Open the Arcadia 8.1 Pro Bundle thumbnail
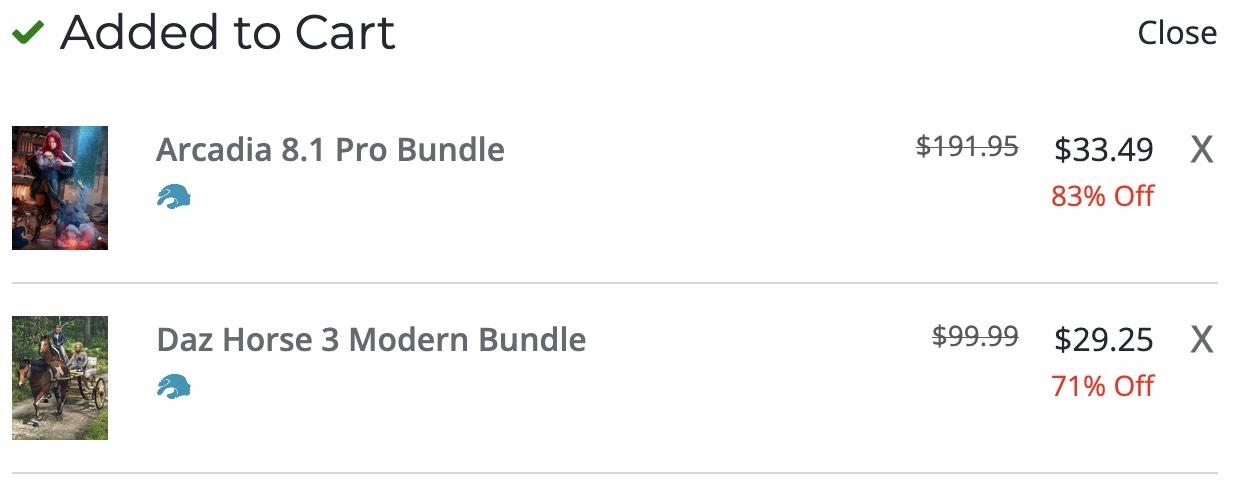Image resolution: width=1240 pixels, height=488 pixels. point(60,188)
